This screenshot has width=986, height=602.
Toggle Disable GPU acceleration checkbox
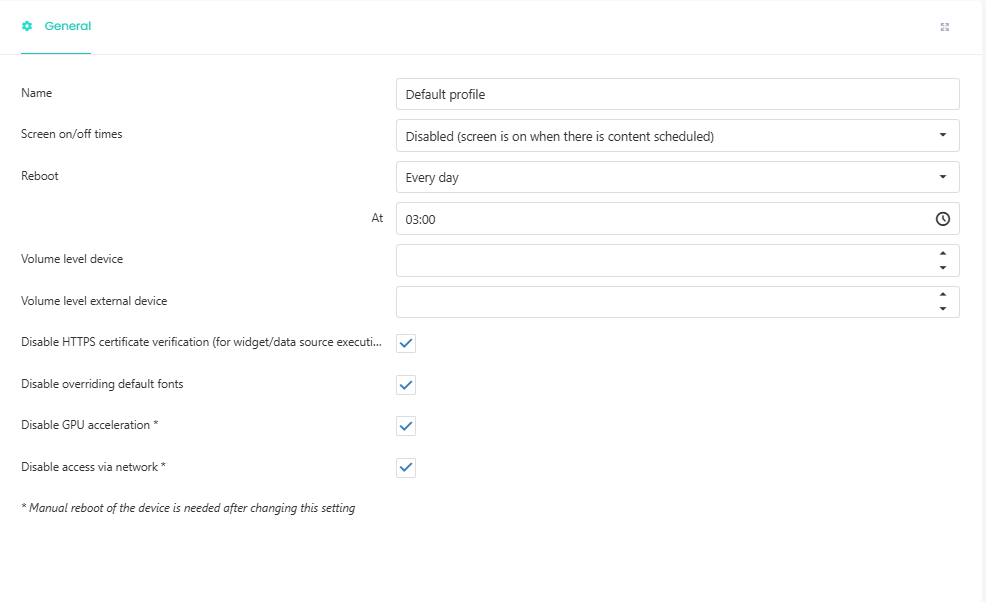click(x=406, y=426)
